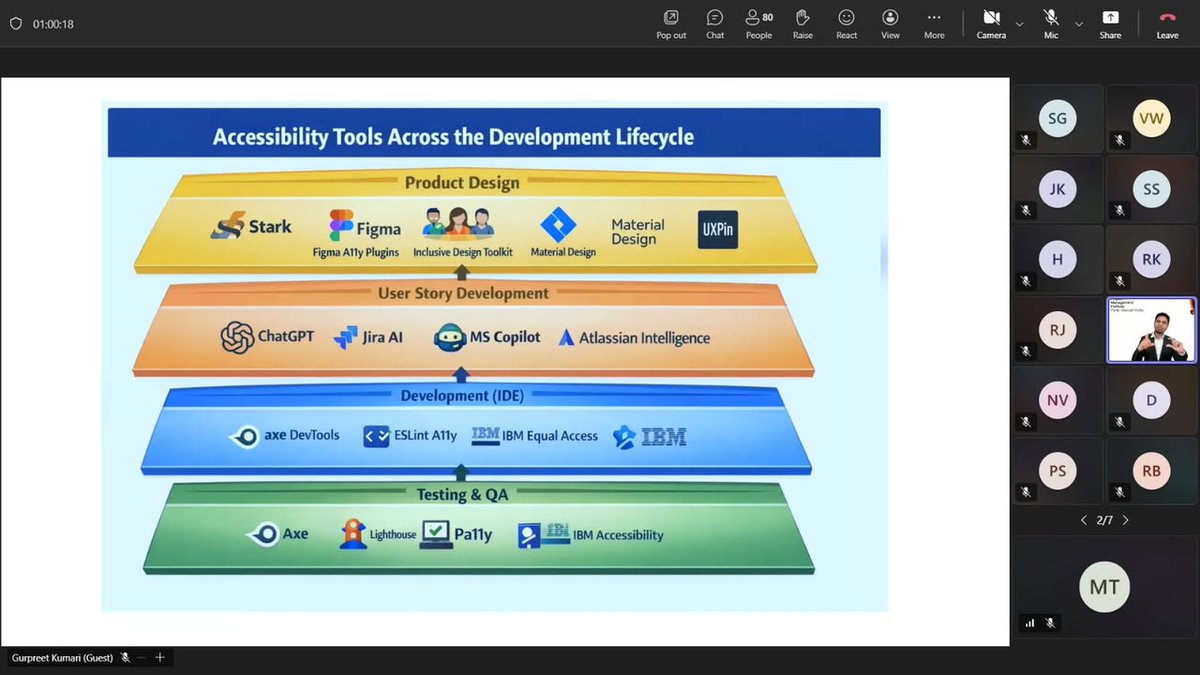The width and height of the screenshot is (1200, 675).
Task: Select the SG participant tile
Action: pos(1057,118)
